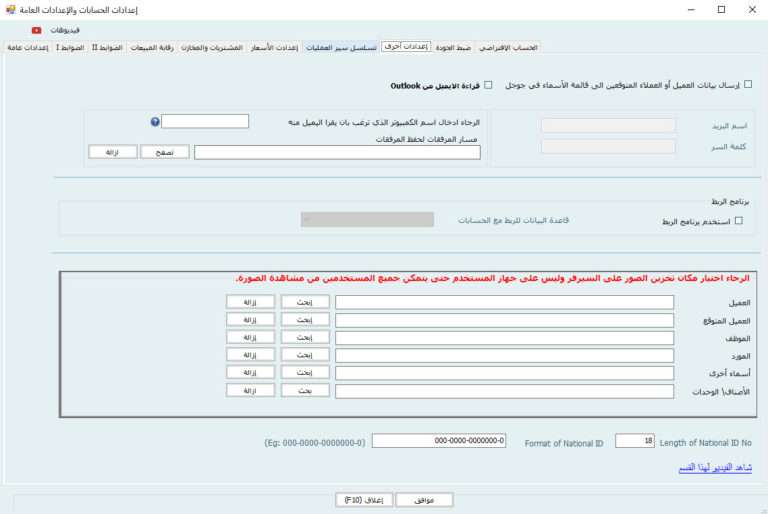The image size is (768, 514).
Task: Click تصفح to browse attachments path
Action: click(x=164, y=152)
